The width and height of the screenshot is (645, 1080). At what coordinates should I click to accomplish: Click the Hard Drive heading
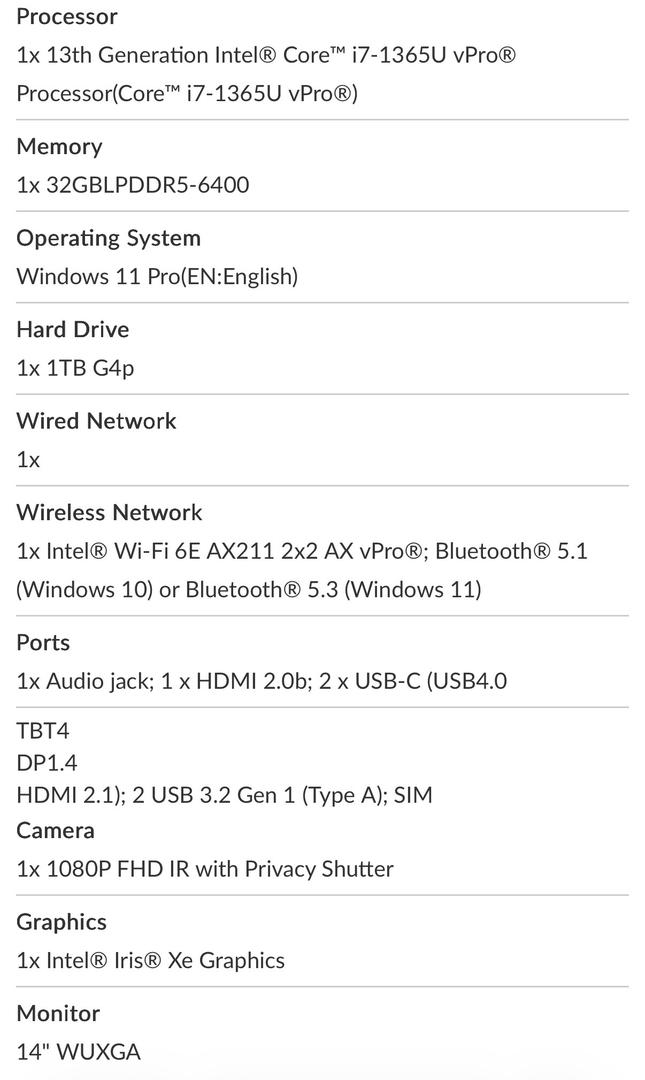point(72,330)
